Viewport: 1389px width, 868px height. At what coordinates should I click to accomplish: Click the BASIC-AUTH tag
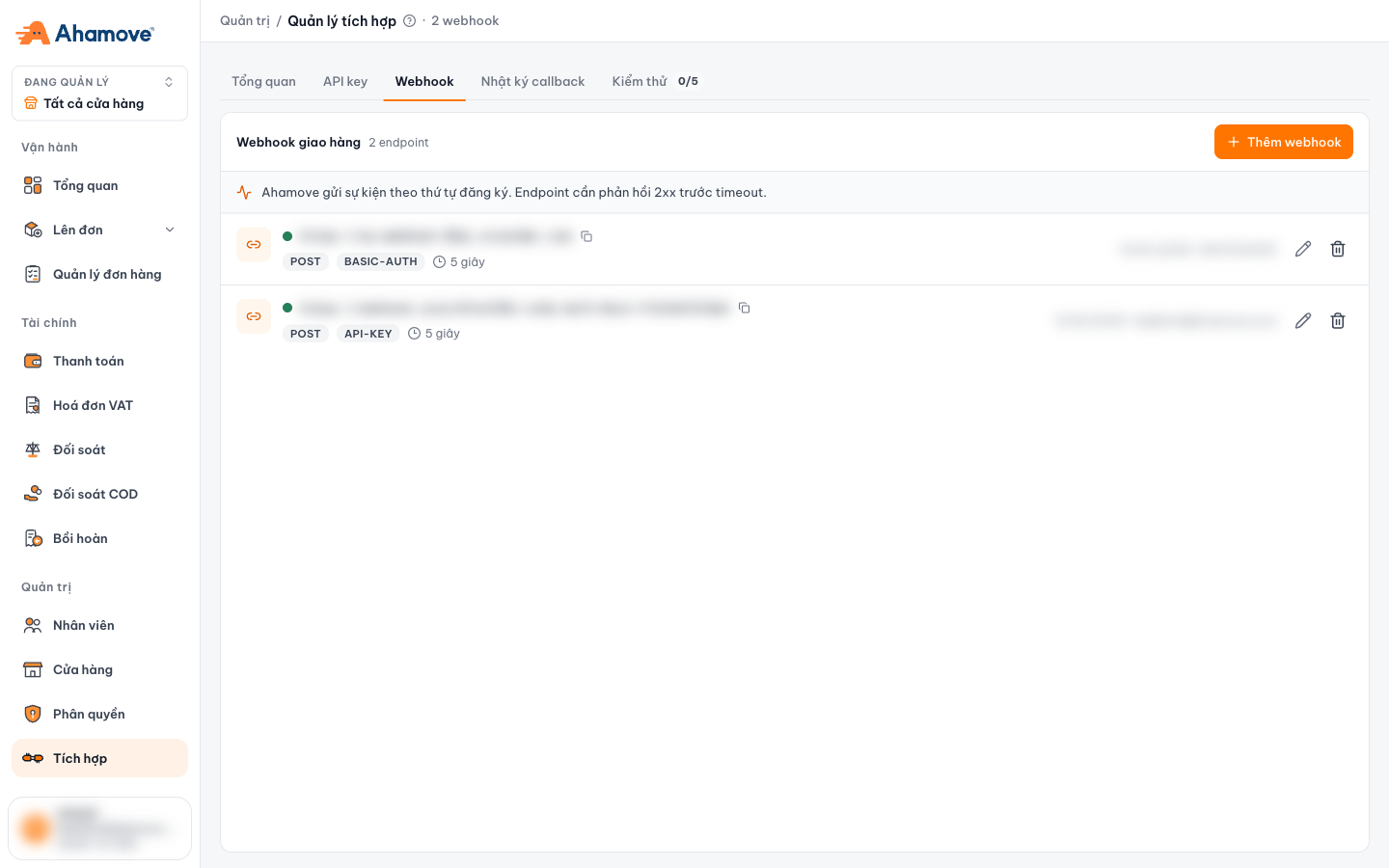point(381,262)
